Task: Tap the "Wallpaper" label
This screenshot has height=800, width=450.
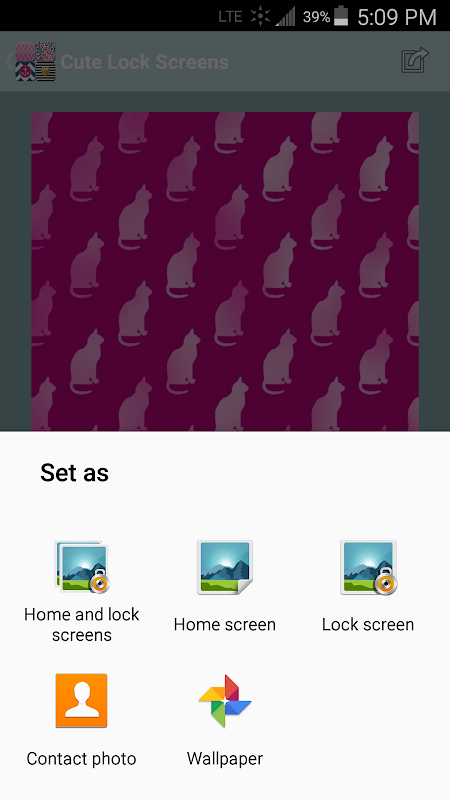Action: tap(225, 759)
